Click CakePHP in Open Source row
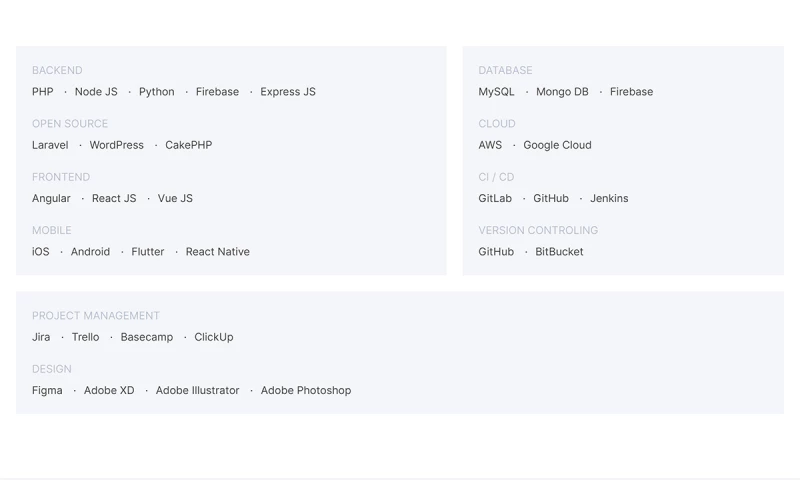 (188, 145)
